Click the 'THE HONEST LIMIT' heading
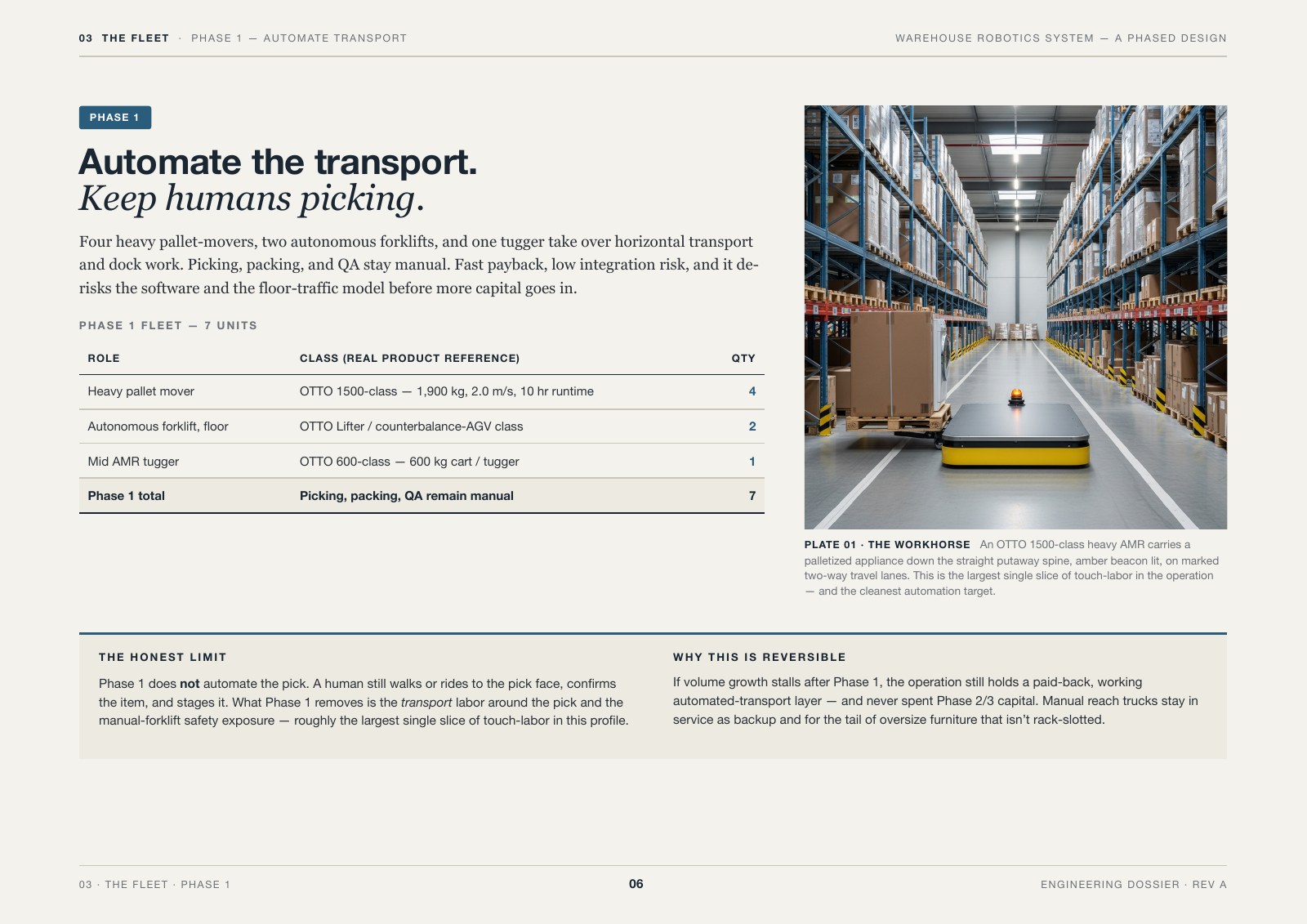The image size is (1307, 924). [163, 658]
